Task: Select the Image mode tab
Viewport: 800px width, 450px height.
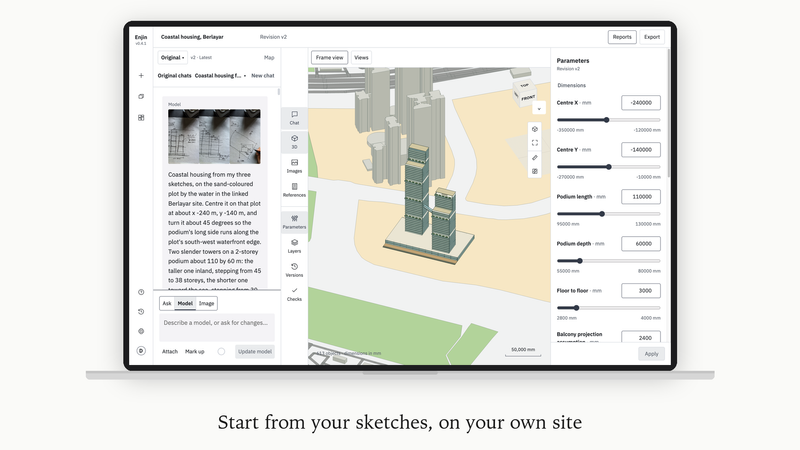Action: (207, 304)
